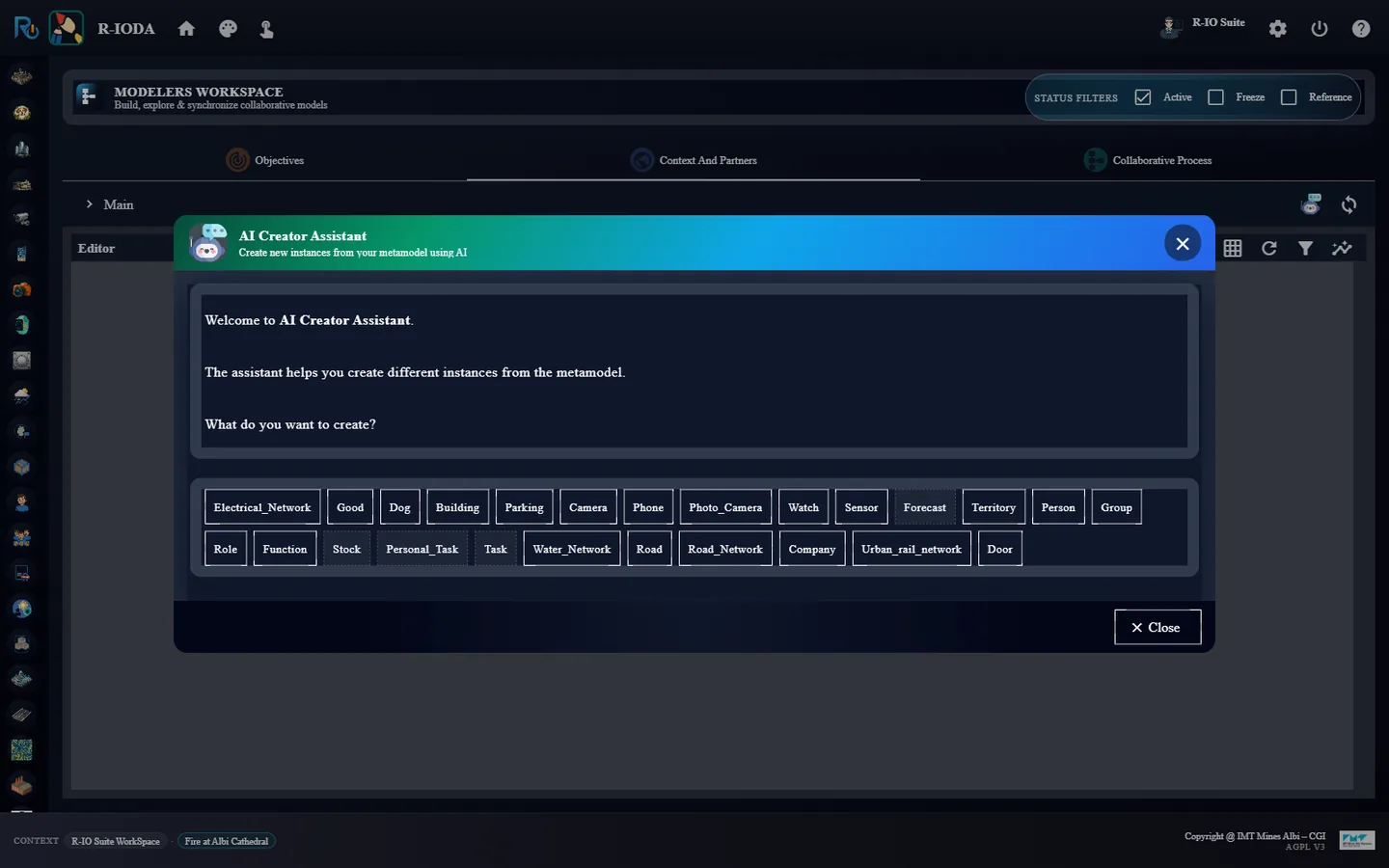The width and height of the screenshot is (1389, 868).
Task: Switch to Collaborative Process tab
Action: click(x=1148, y=160)
